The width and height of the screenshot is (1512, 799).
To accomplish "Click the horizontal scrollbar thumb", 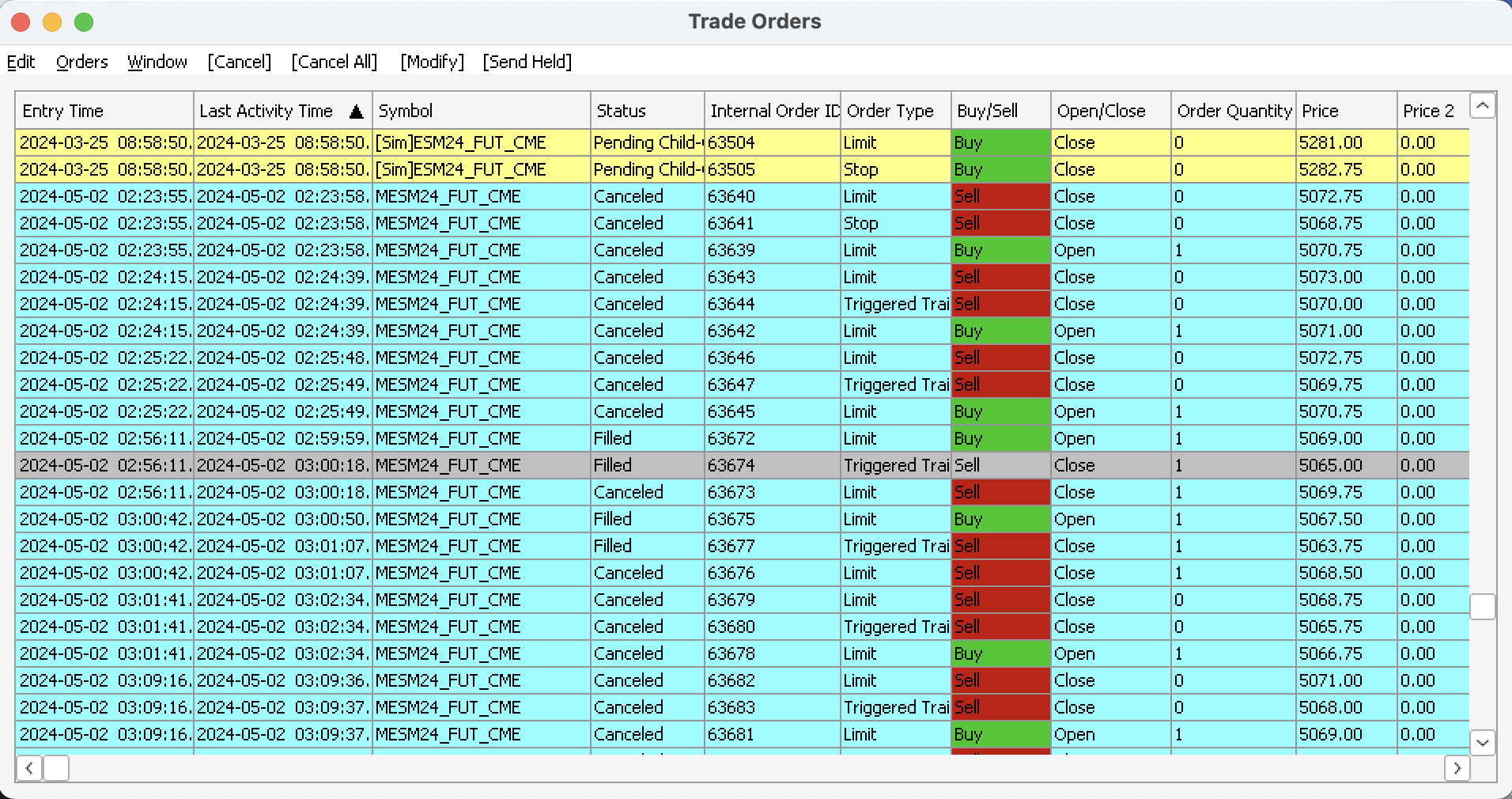I will [56, 768].
